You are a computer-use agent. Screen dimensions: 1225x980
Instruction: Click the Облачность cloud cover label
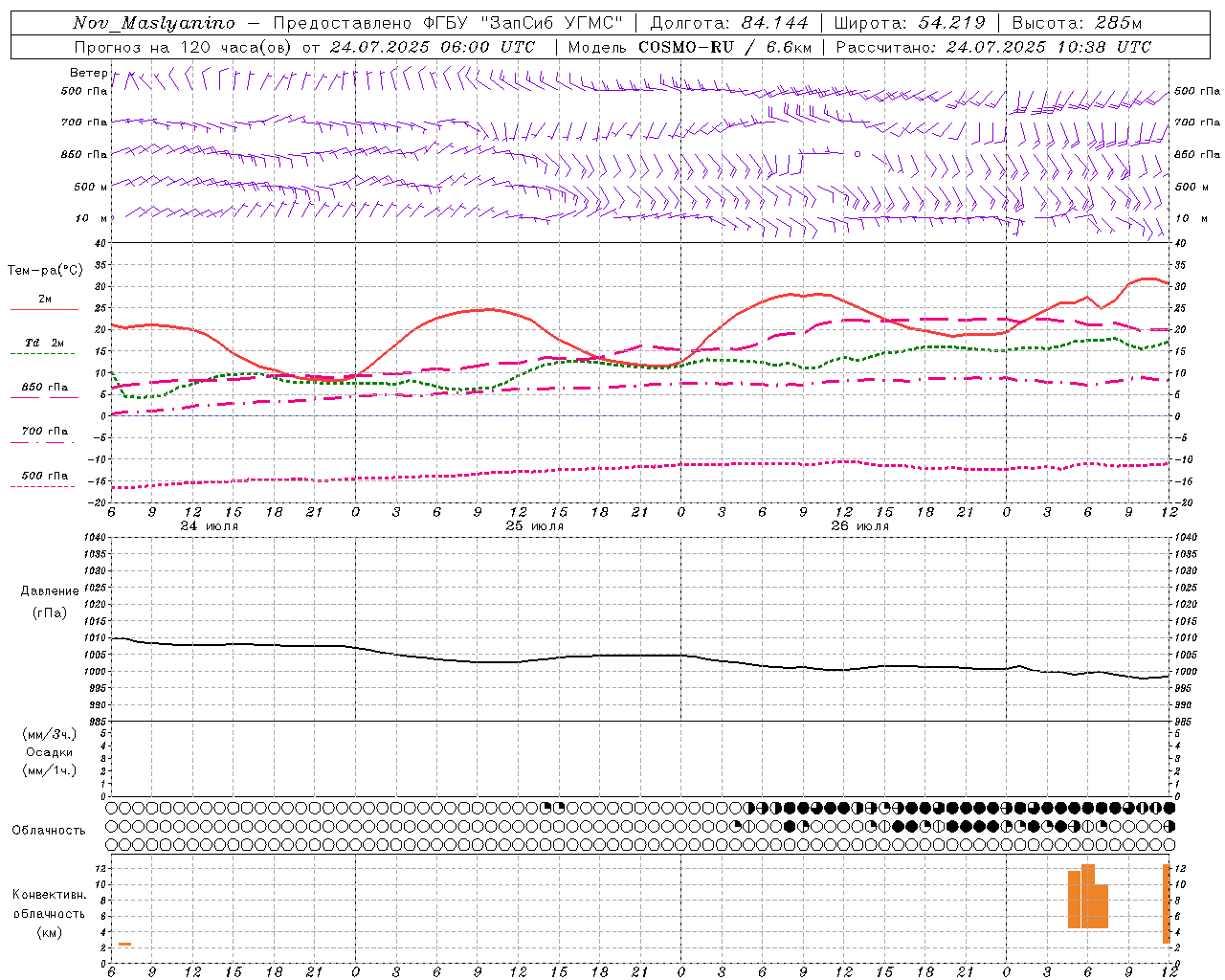[x=49, y=831]
